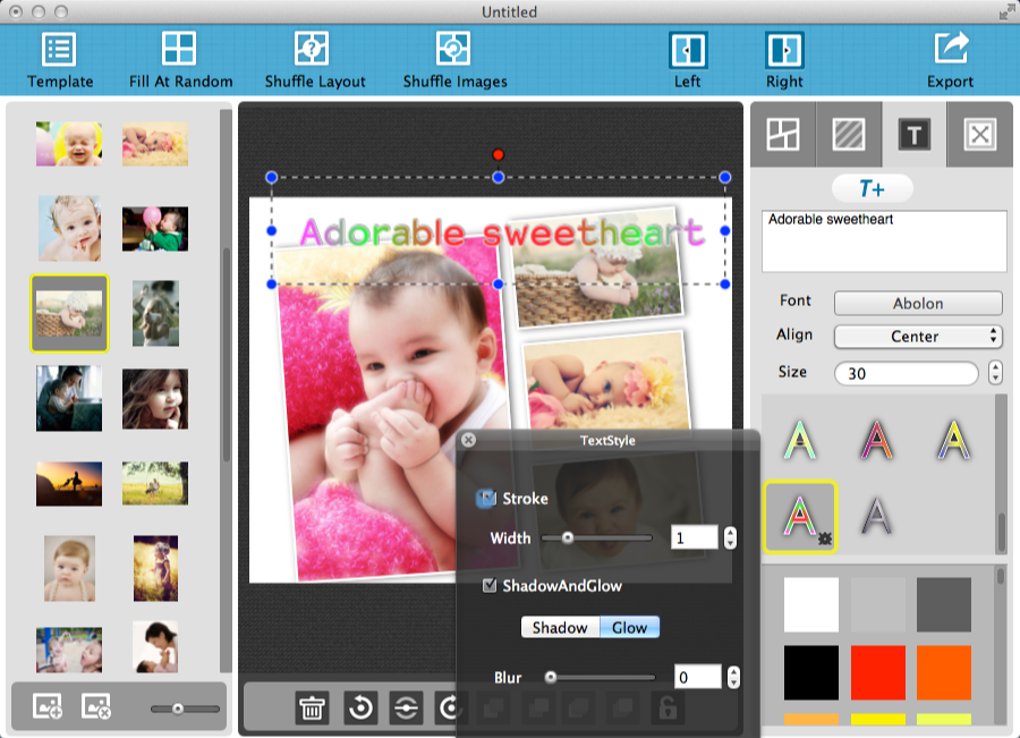Close the TextStyle panel

[x=468, y=440]
